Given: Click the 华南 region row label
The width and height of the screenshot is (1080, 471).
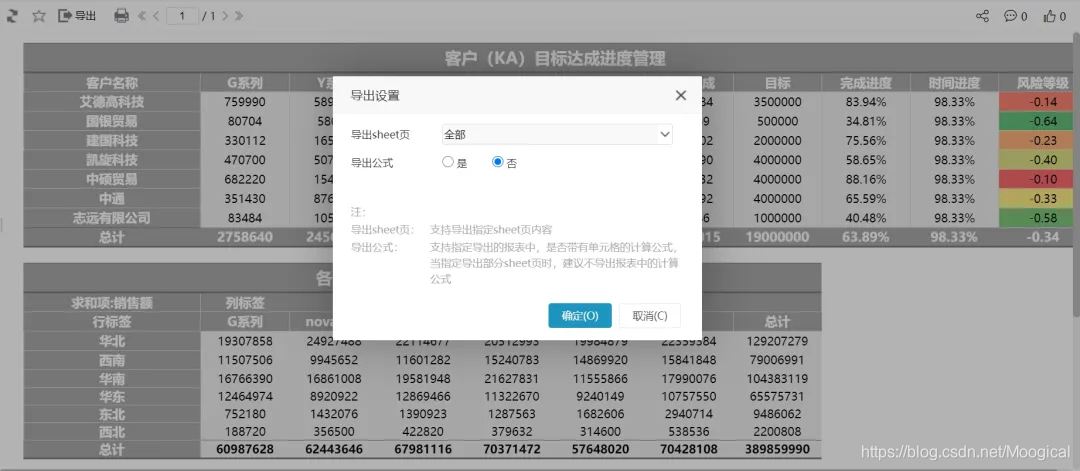Looking at the screenshot, I should [x=112, y=378].
